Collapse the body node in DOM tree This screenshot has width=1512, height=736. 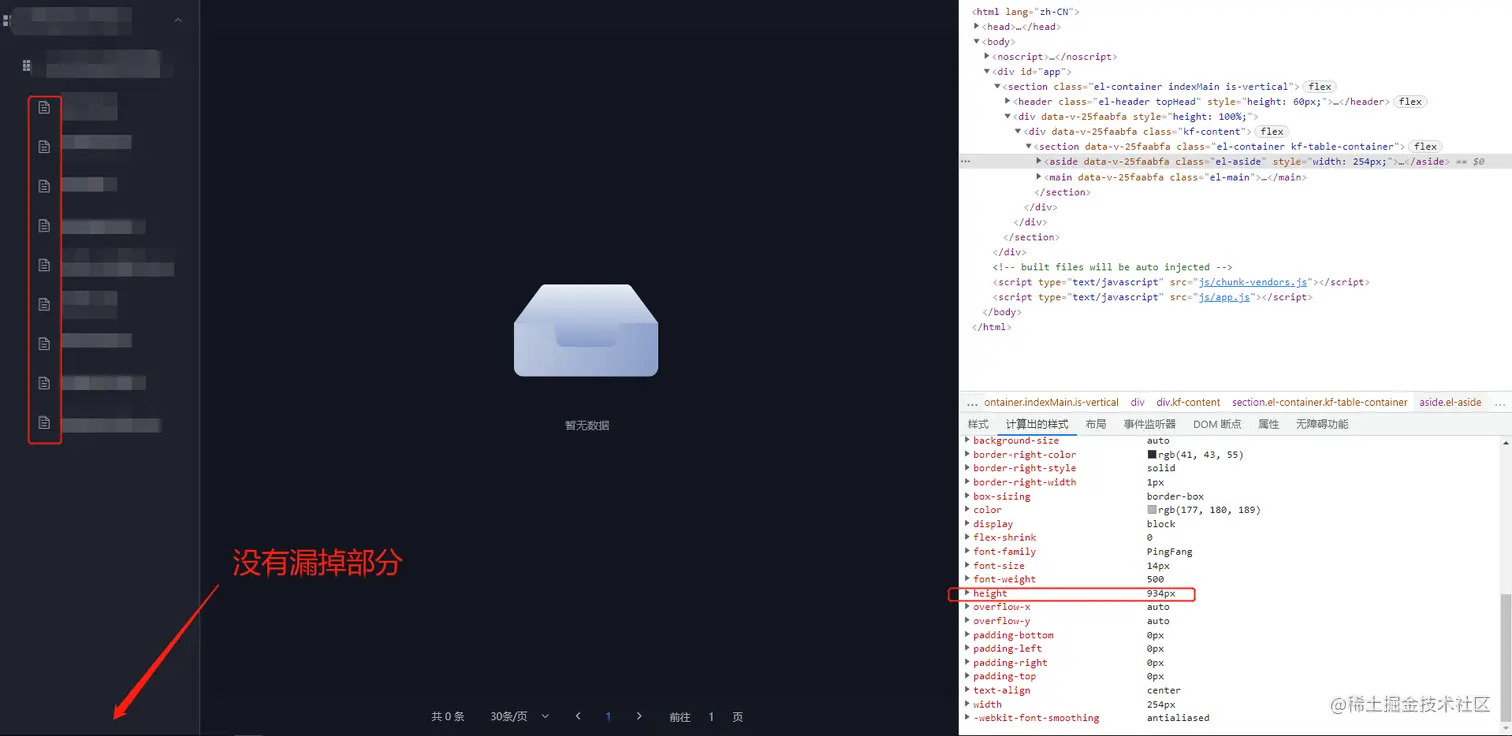coord(977,42)
